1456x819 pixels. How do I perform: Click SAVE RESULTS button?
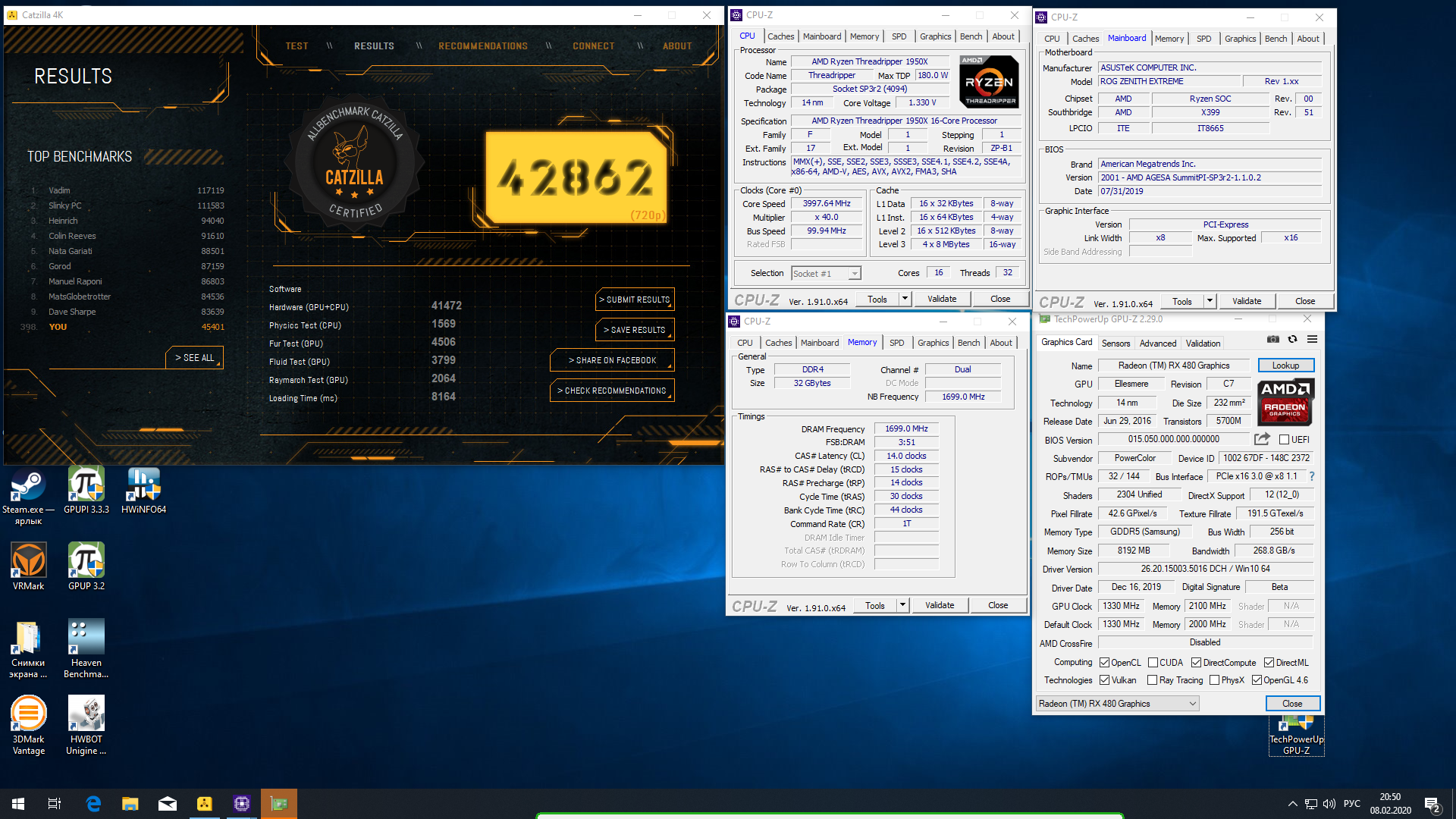pos(635,330)
